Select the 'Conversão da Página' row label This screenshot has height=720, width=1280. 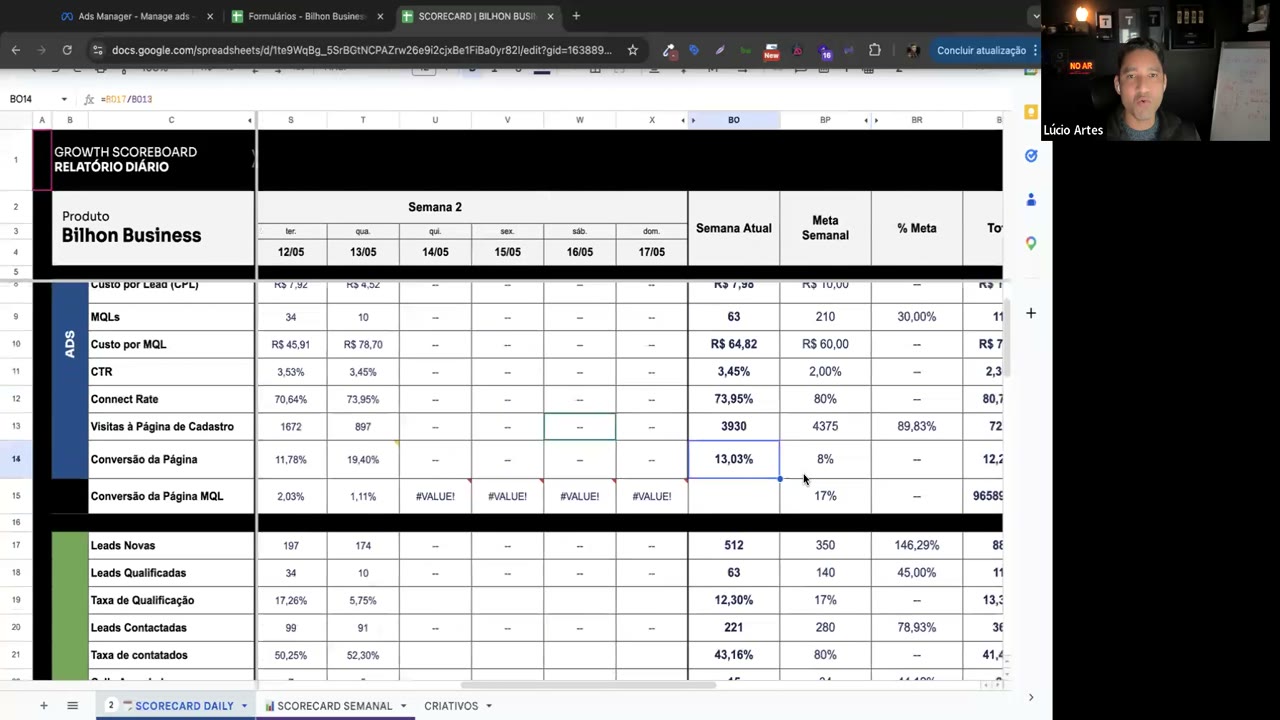[x=171, y=459]
